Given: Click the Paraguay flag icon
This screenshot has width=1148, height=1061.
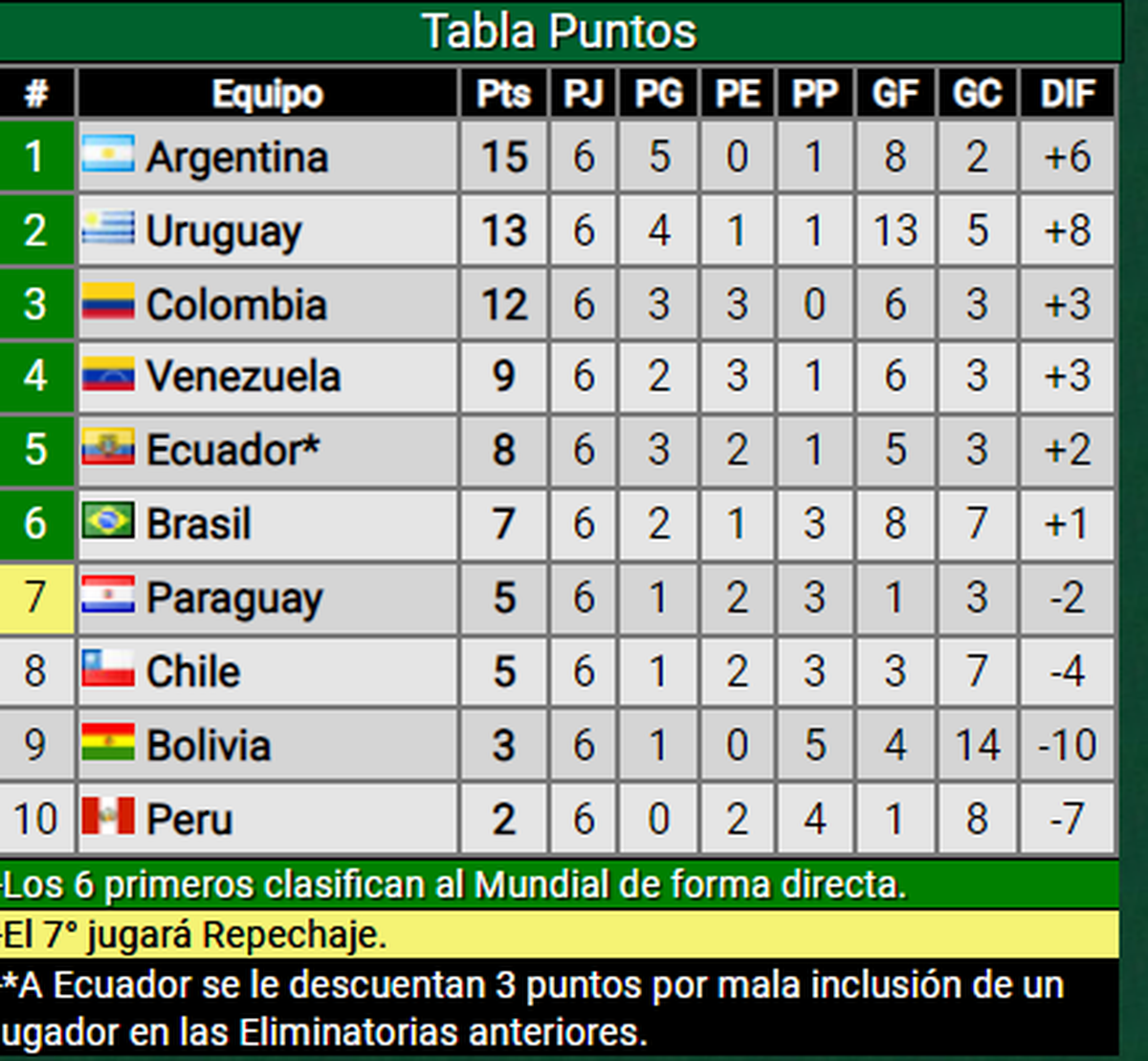Looking at the screenshot, I should click(x=107, y=597).
